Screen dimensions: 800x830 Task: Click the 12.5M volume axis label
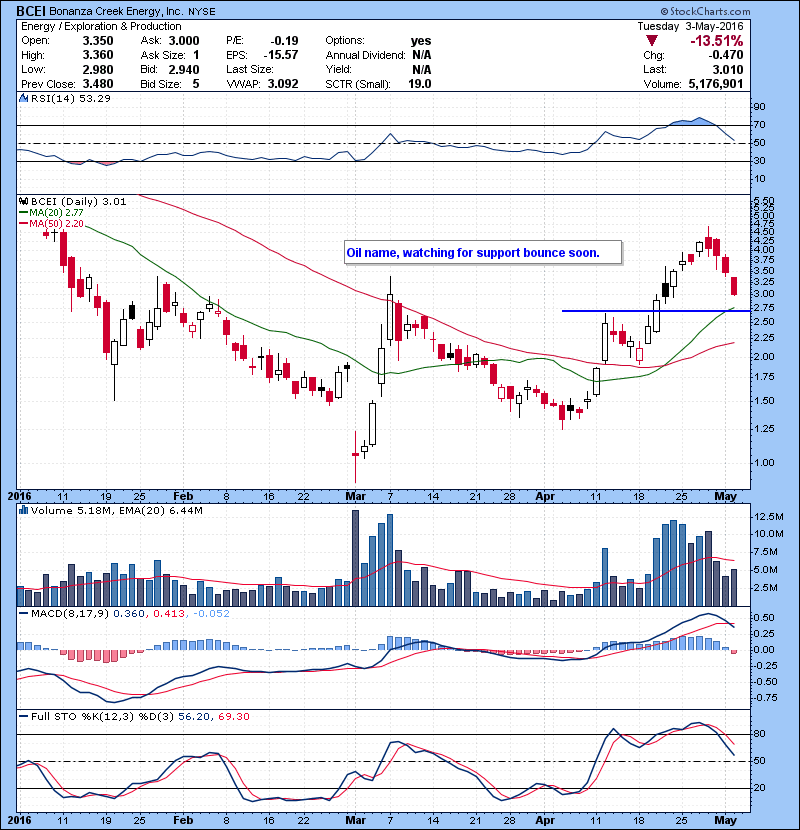click(x=768, y=517)
